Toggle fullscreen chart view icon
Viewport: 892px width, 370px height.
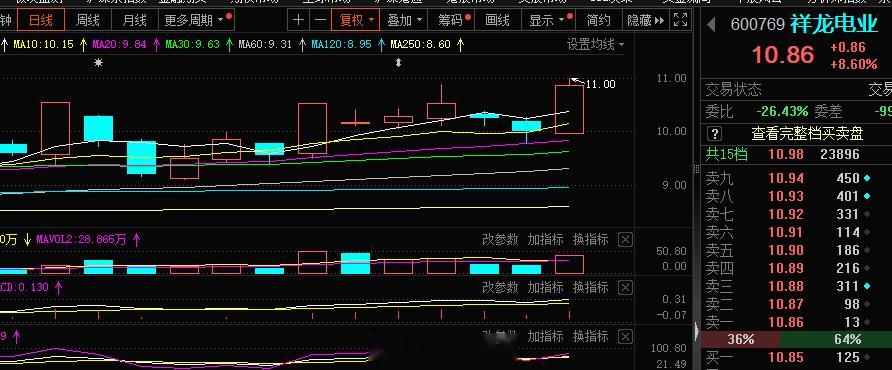680,20
